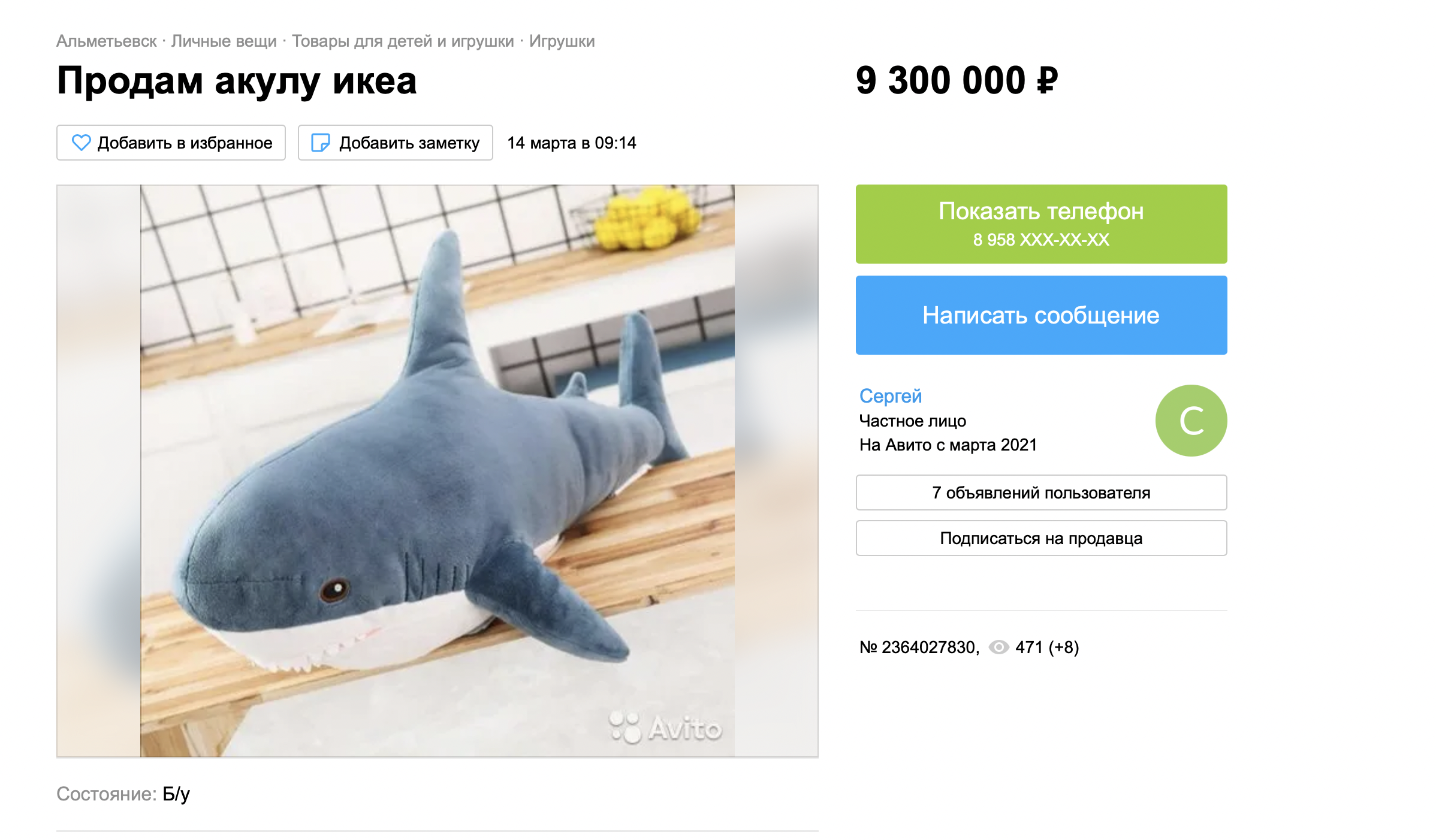Viewport: 1436px width, 840px height.
Task: Open Сергей's seller profile link
Action: pos(891,396)
